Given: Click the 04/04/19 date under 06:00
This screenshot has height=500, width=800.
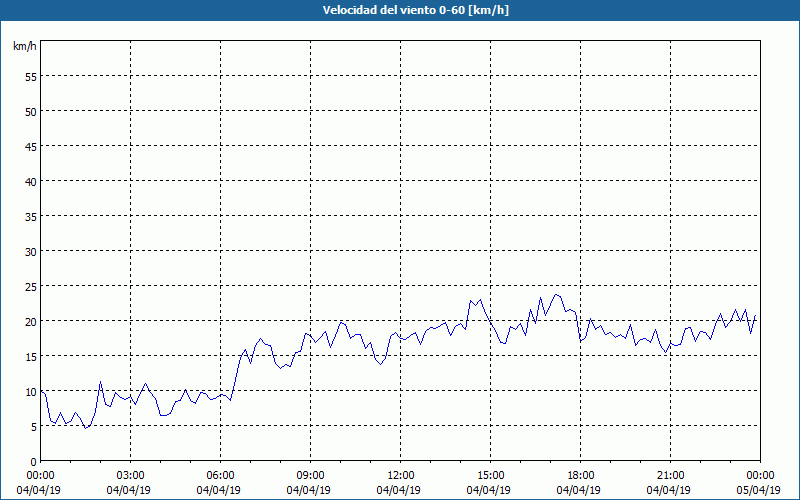Looking at the screenshot, I should tap(219, 490).
